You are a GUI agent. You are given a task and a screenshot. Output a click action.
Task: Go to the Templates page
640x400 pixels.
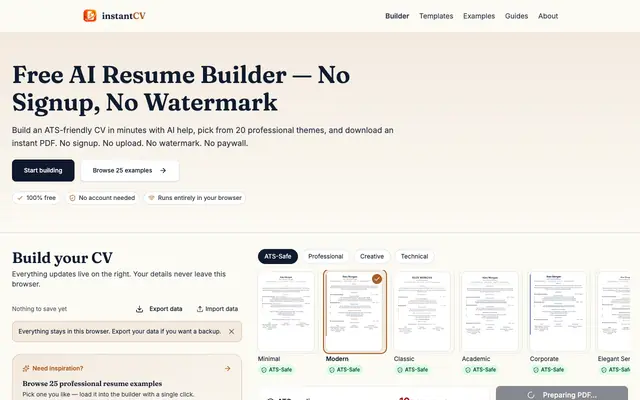coord(436,16)
